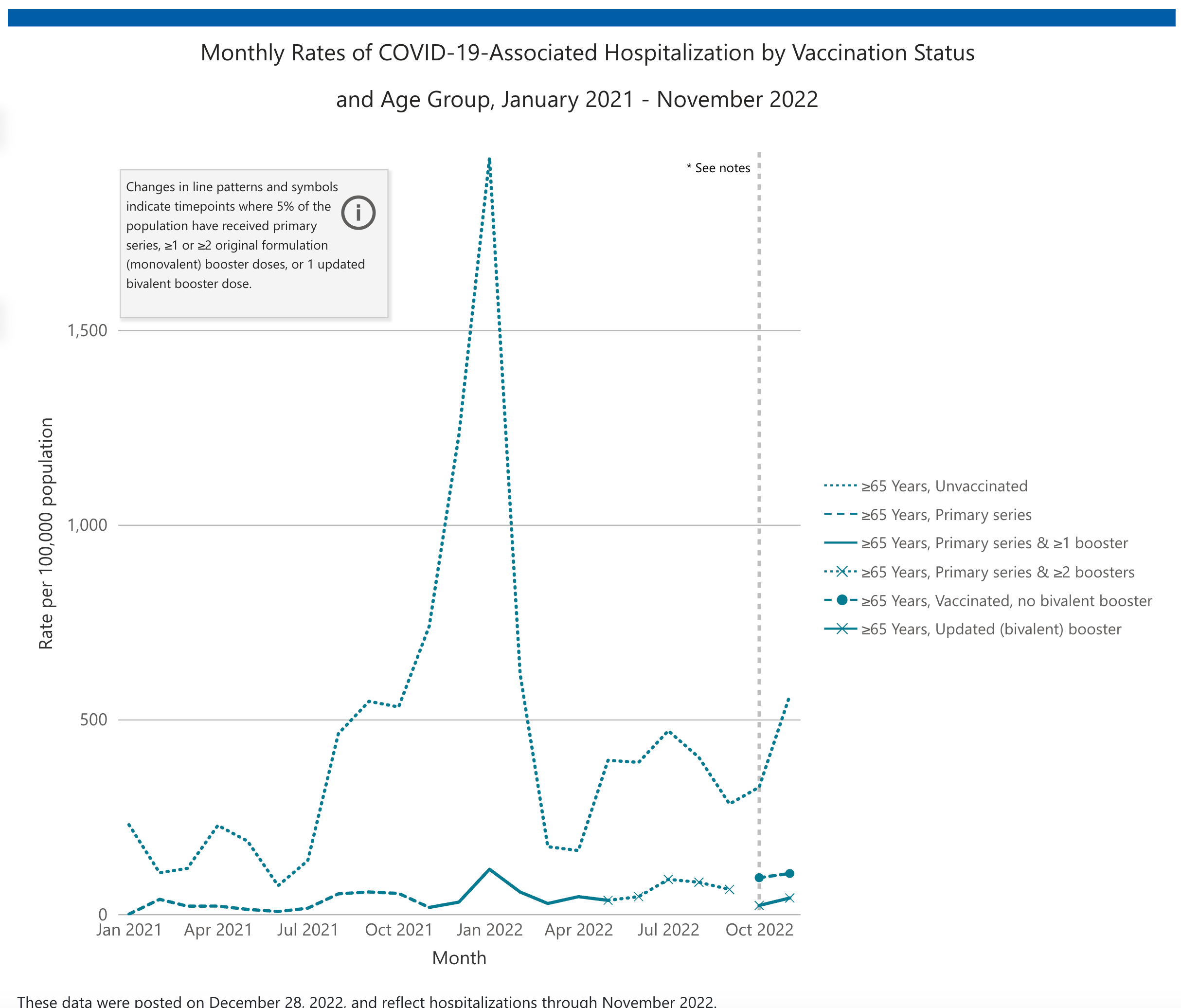The height and width of the screenshot is (1008, 1181).
Task: Click the ≥2 boosters legend X marker
Action: [x=842, y=572]
